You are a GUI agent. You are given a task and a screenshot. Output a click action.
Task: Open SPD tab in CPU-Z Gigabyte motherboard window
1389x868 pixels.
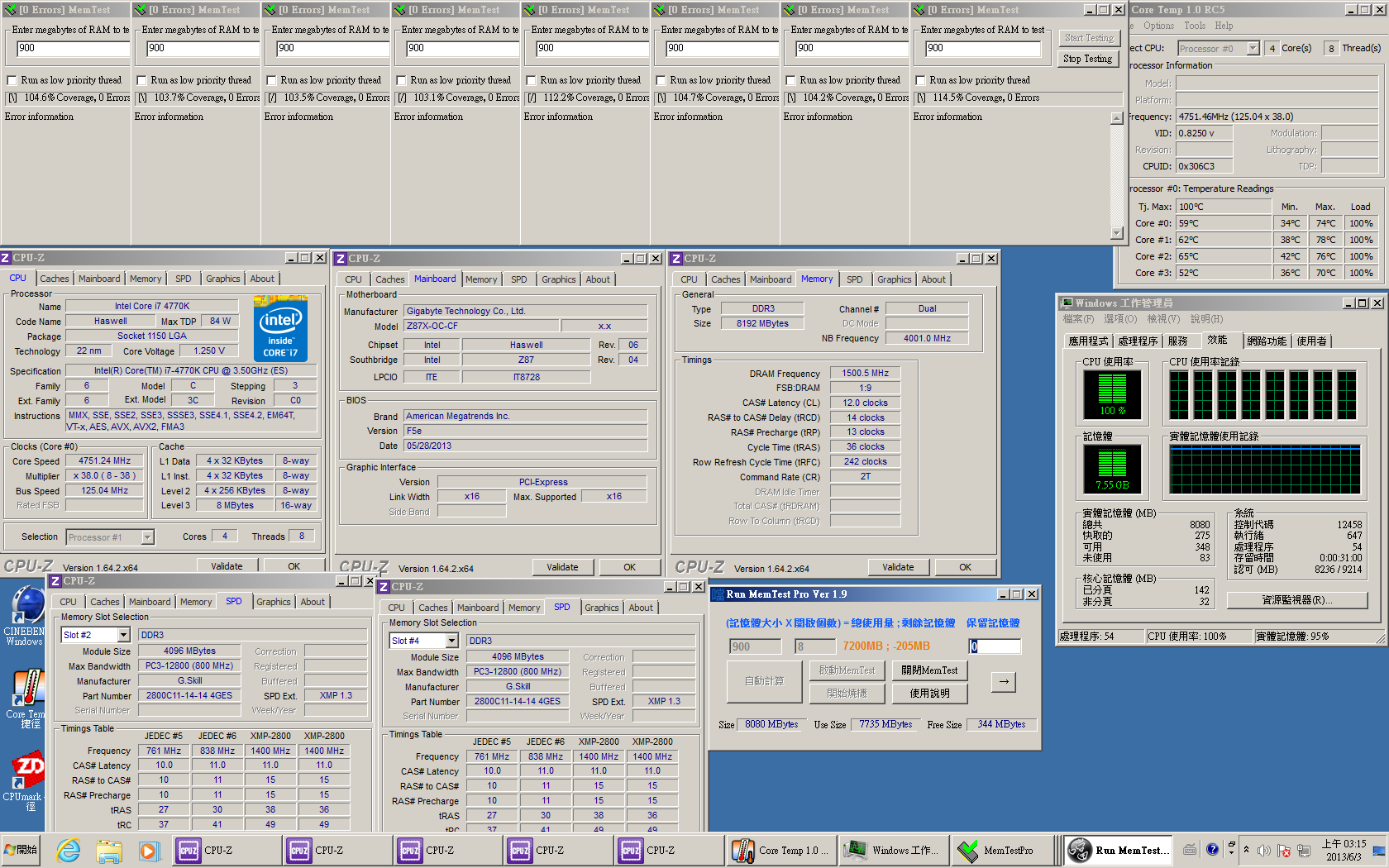tap(519, 280)
